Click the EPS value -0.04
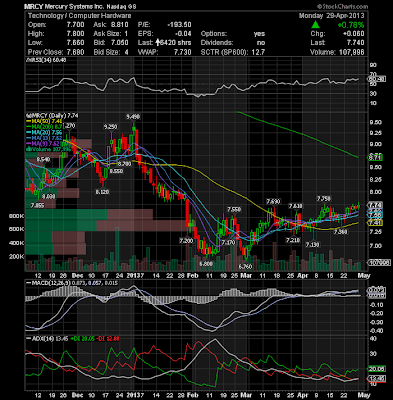393x400 pixels. point(183,34)
